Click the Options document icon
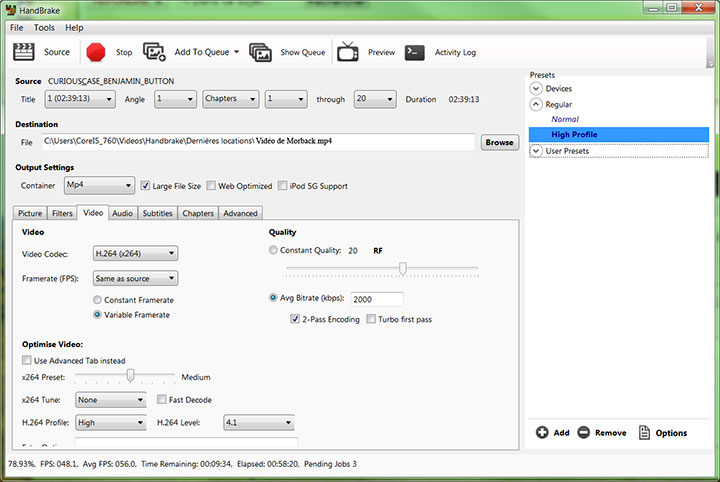 [644, 432]
